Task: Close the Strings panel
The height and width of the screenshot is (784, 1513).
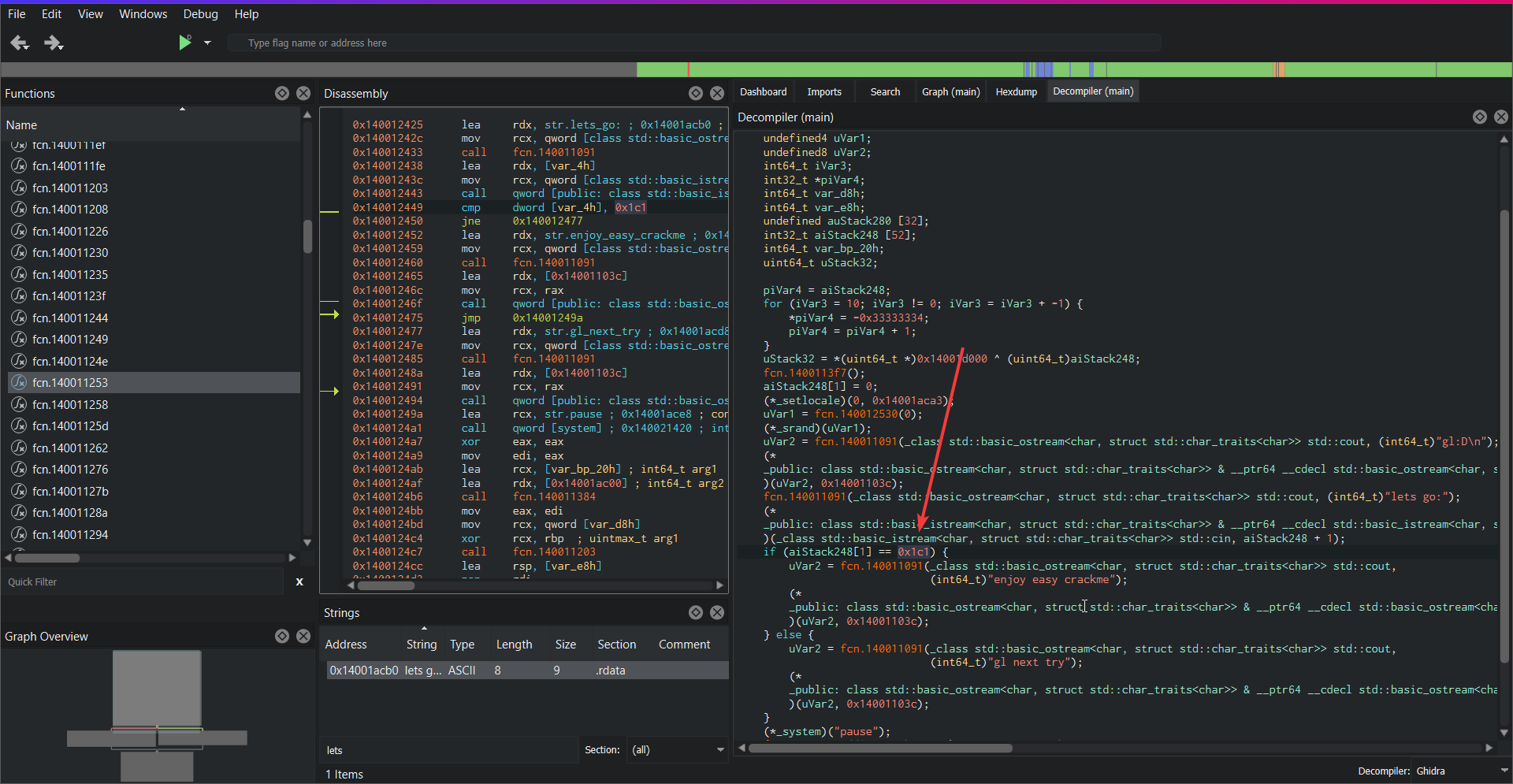Action: tap(717, 612)
